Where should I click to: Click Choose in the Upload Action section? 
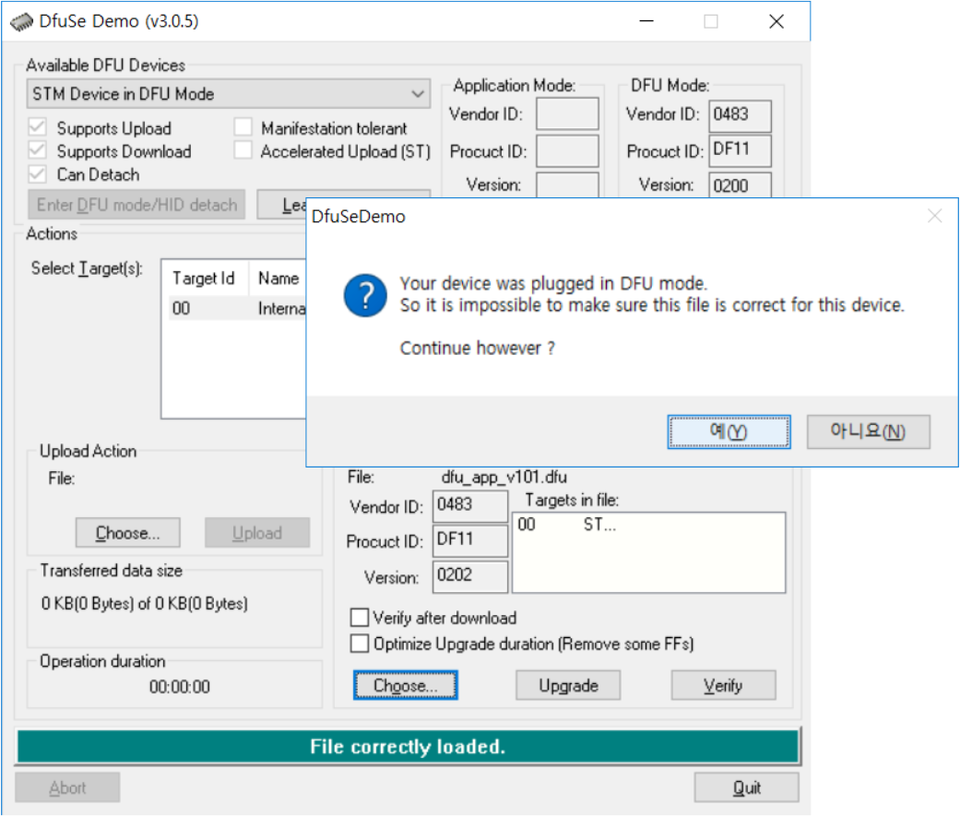coord(127,532)
